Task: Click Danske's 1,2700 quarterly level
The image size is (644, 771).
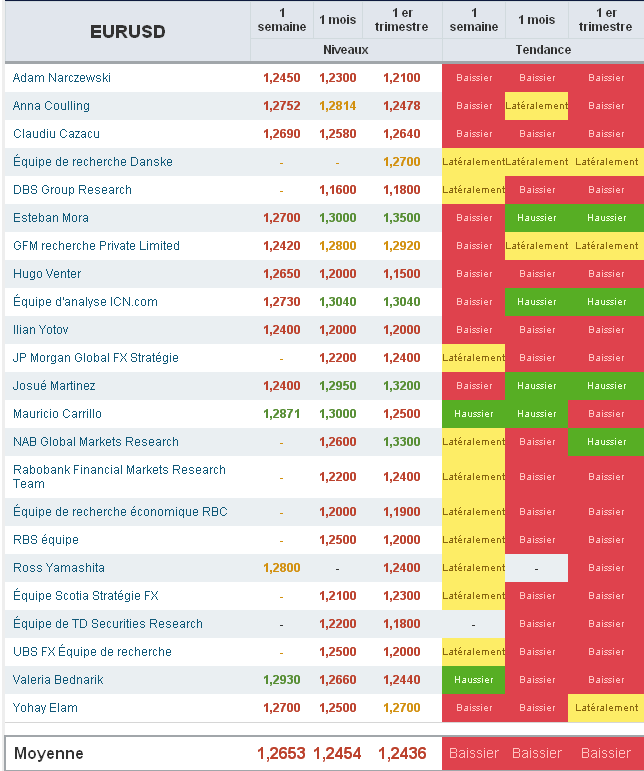Action: 402,162
